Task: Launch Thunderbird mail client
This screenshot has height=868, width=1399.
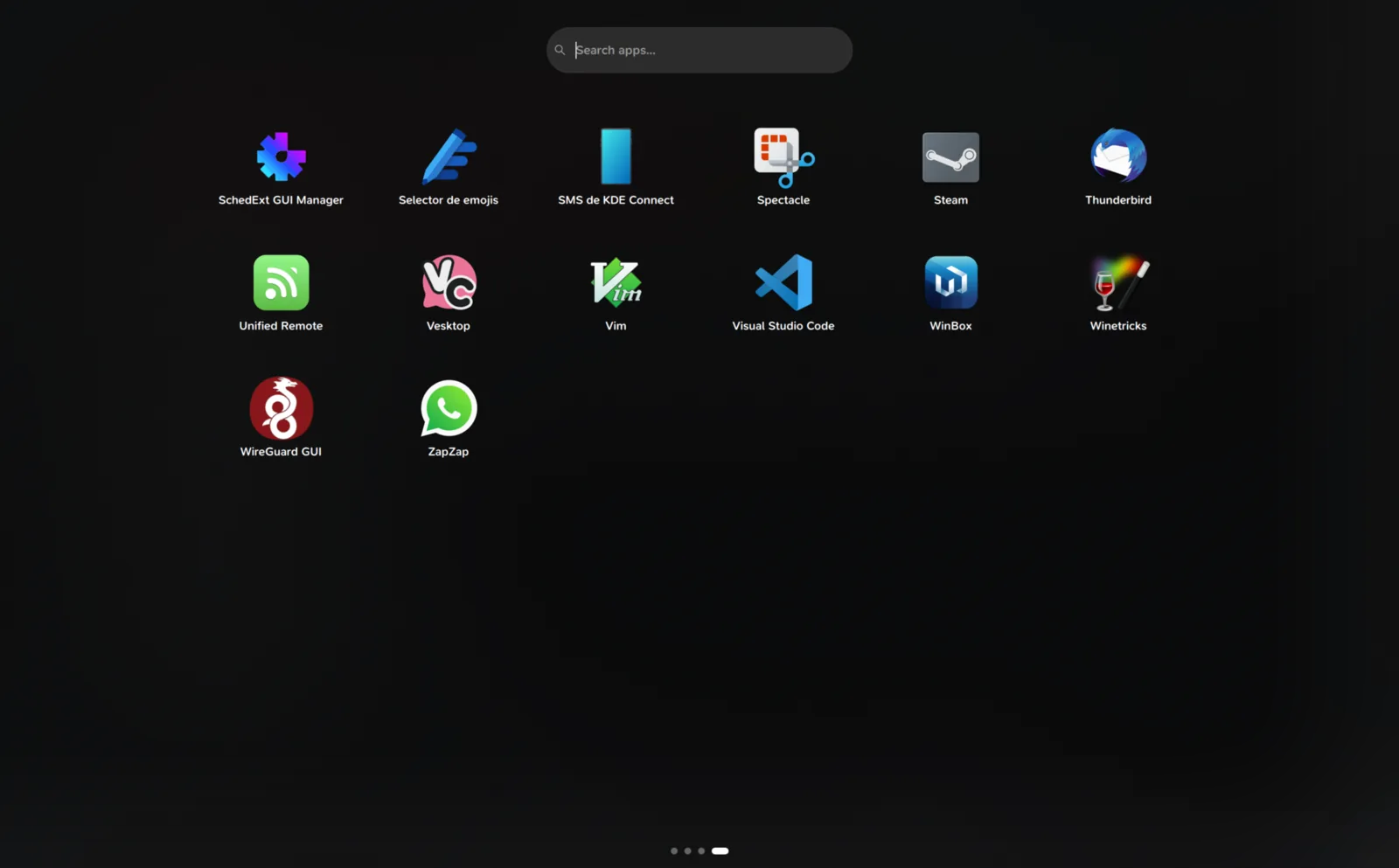Action: (x=1118, y=156)
